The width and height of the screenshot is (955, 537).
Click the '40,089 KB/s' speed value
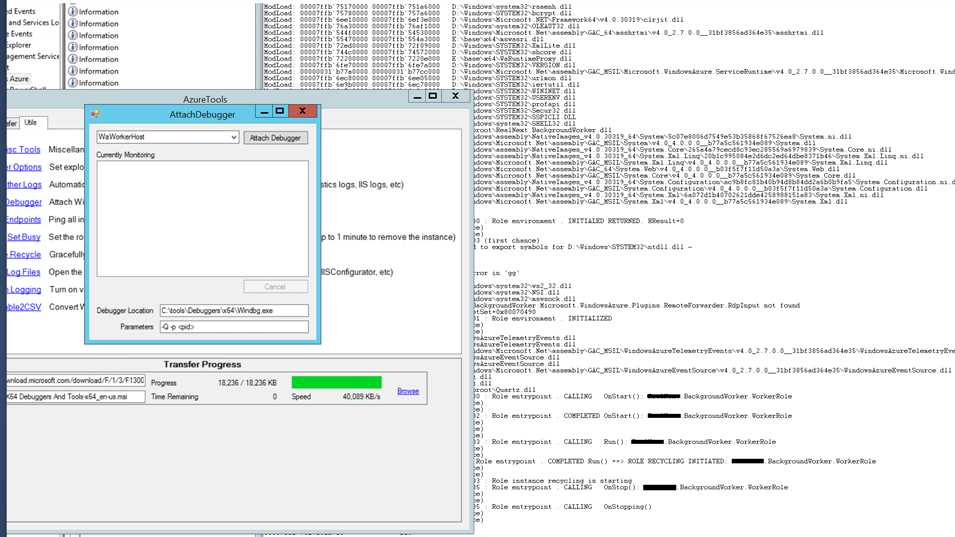(x=361, y=397)
